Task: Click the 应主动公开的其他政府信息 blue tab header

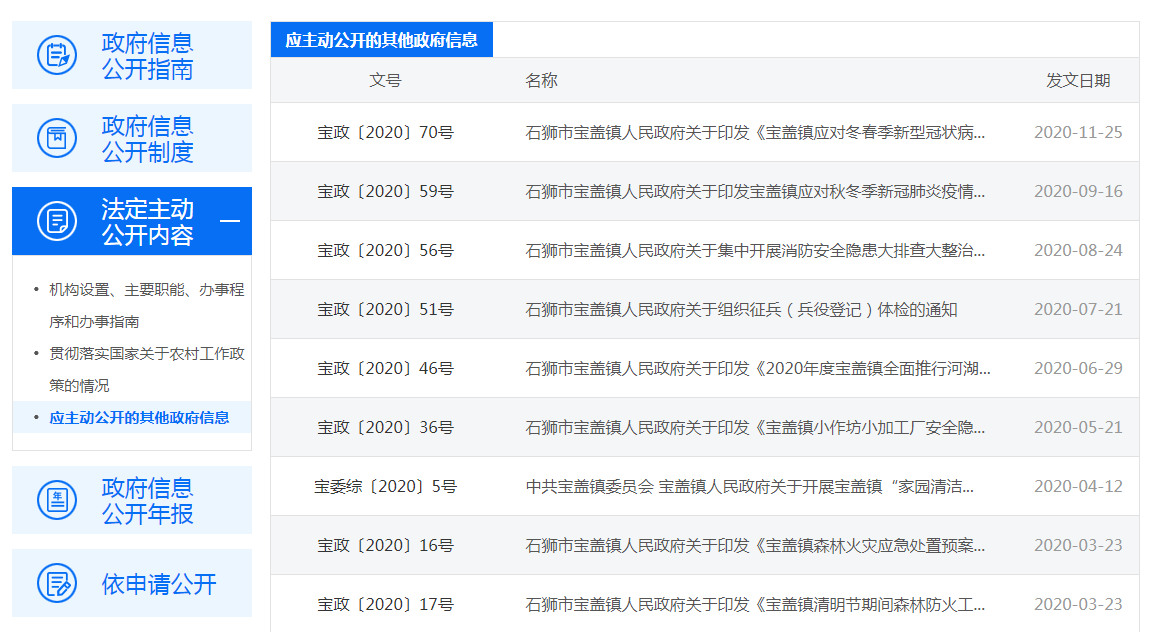Action: [381, 40]
